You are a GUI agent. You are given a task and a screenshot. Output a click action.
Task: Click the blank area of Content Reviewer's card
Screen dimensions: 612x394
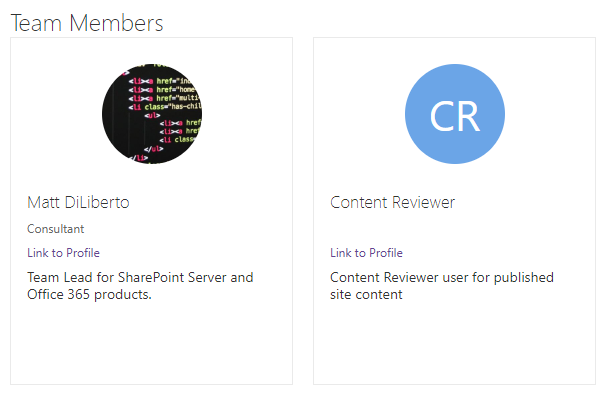coord(454,344)
